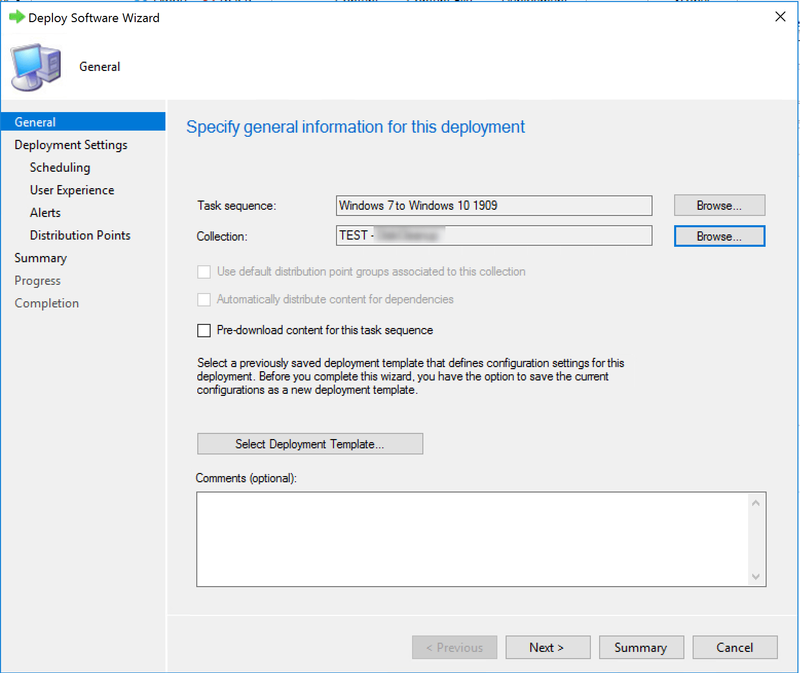Click the green arrow wizard title icon
This screenshot has width=800, height=673.
click(x=17, y=17)
